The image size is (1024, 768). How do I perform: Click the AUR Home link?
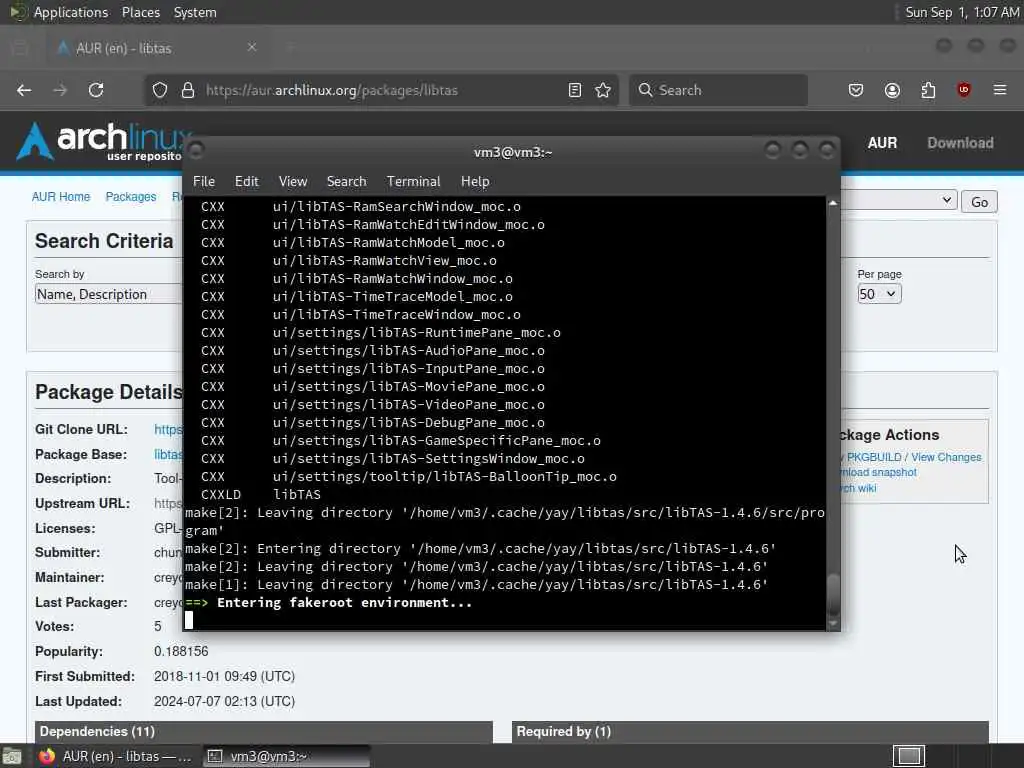click(61, 197)
